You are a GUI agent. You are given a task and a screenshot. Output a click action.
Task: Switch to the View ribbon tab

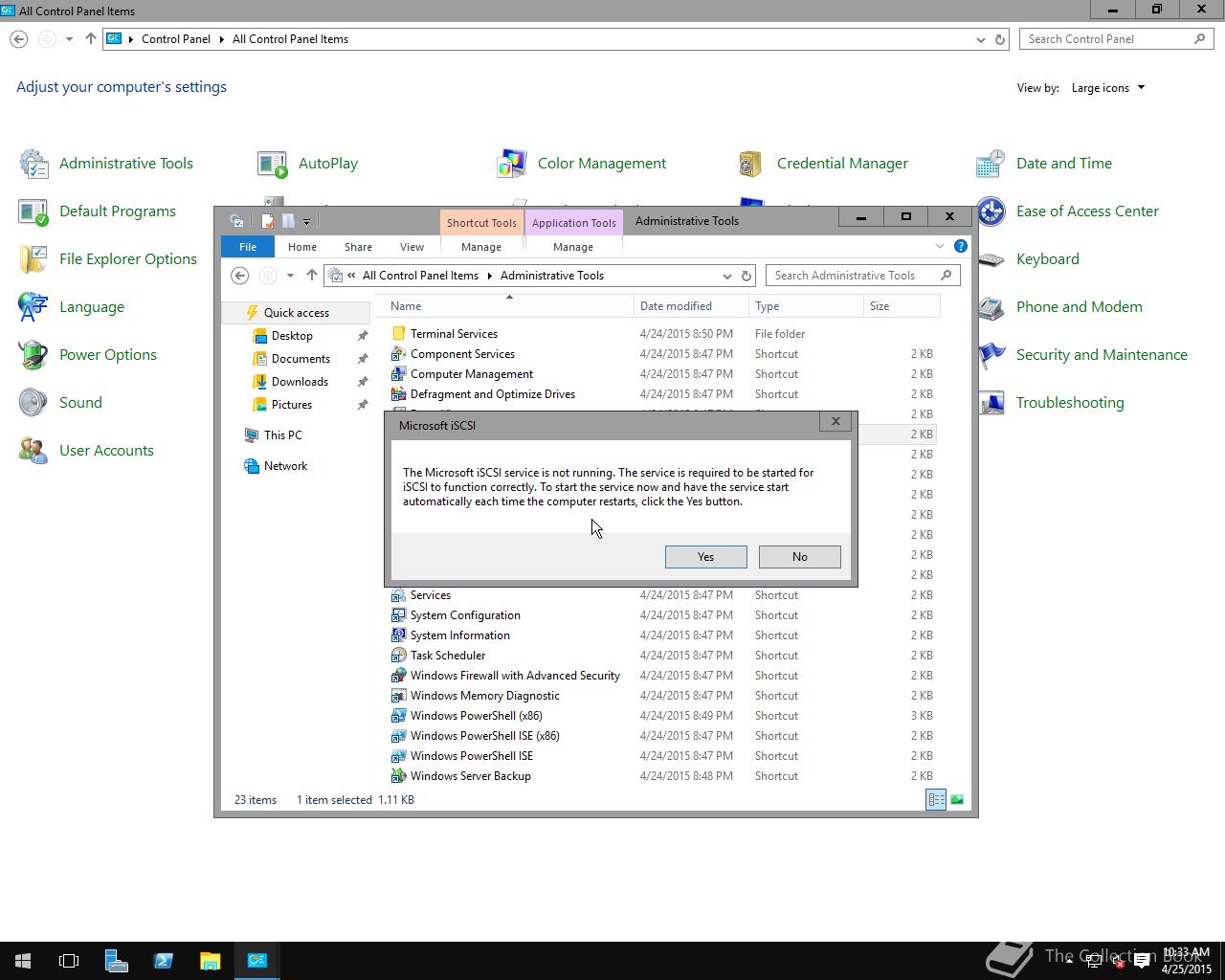[412, 247]
